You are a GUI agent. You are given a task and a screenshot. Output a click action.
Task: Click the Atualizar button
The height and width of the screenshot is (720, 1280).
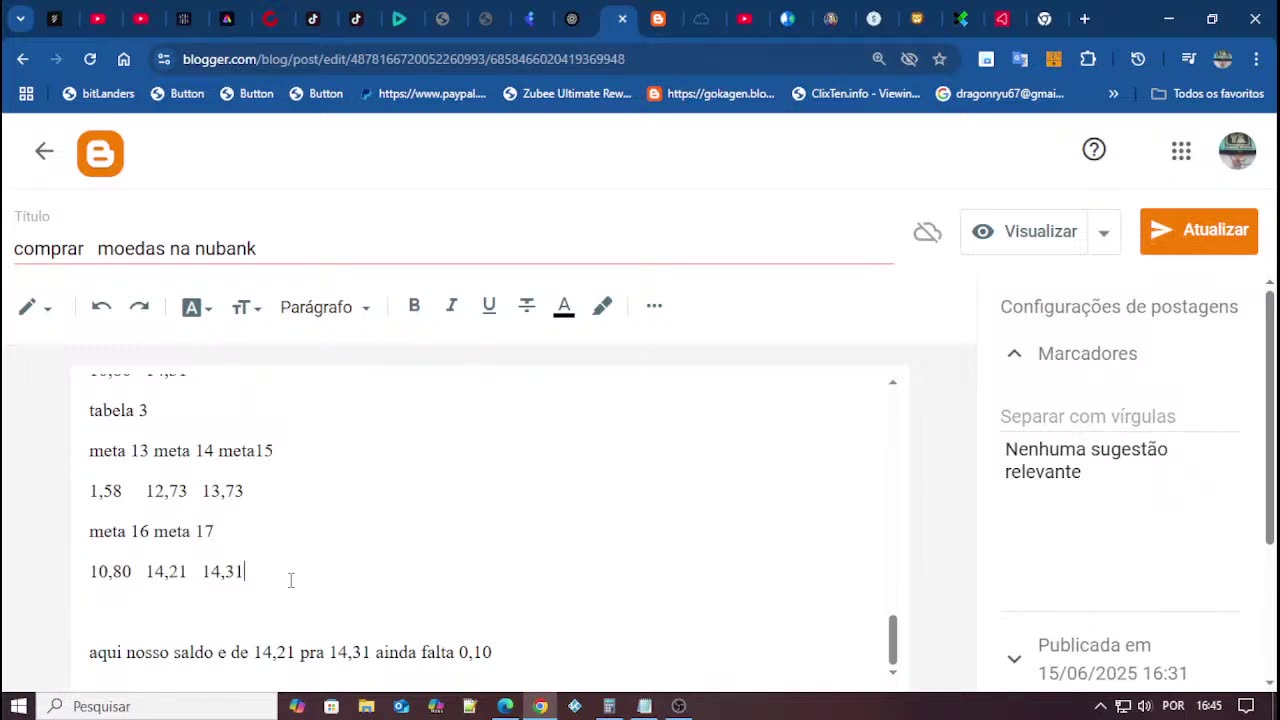(1199, 231)
